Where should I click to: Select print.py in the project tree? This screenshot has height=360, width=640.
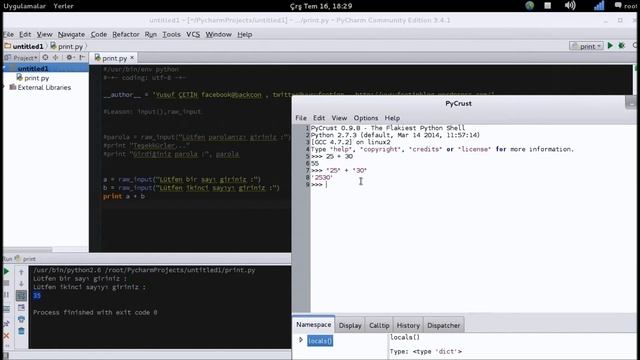(x=33, y=78)
